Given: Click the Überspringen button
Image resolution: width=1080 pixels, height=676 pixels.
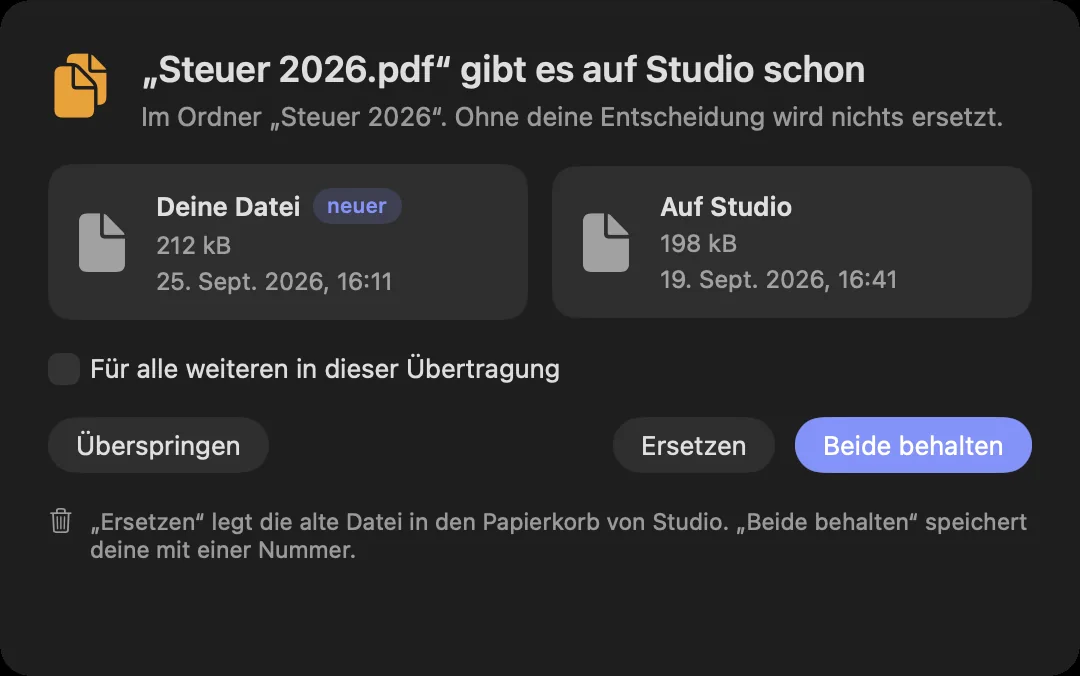Looking at the screenshot, I should [158, 445].
